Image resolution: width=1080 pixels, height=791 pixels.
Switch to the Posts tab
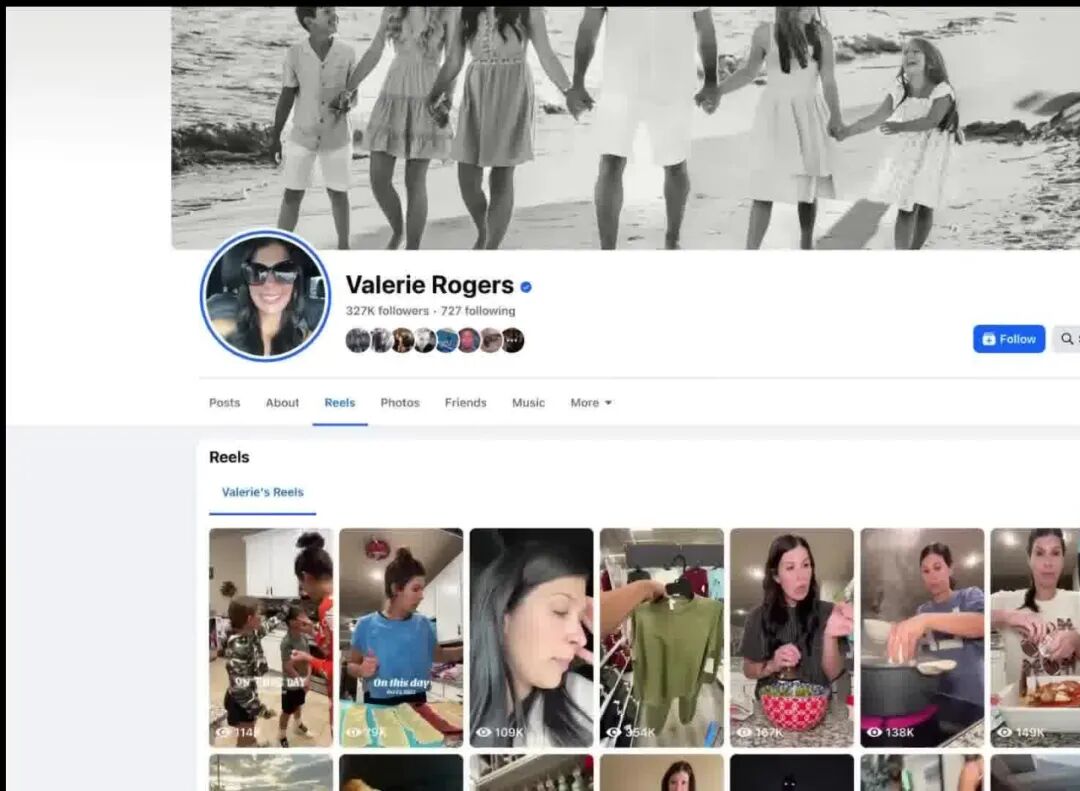tap(224, 403)
